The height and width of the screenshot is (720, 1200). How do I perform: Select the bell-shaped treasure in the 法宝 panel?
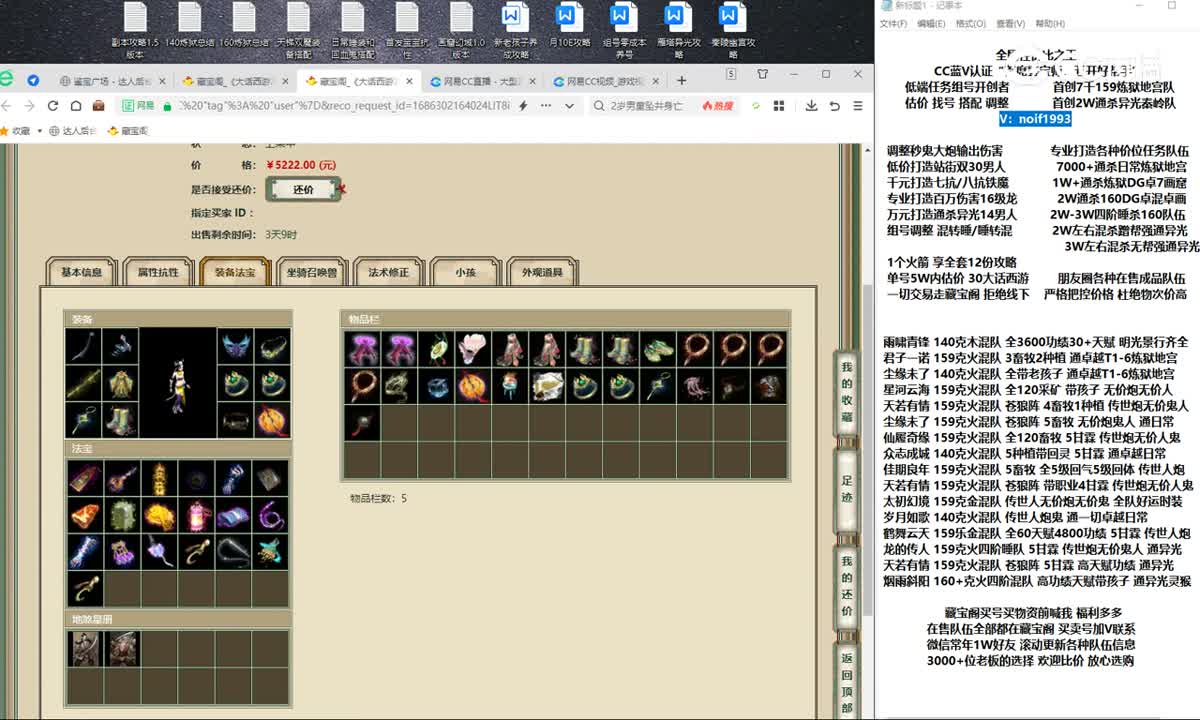[86, 516]
